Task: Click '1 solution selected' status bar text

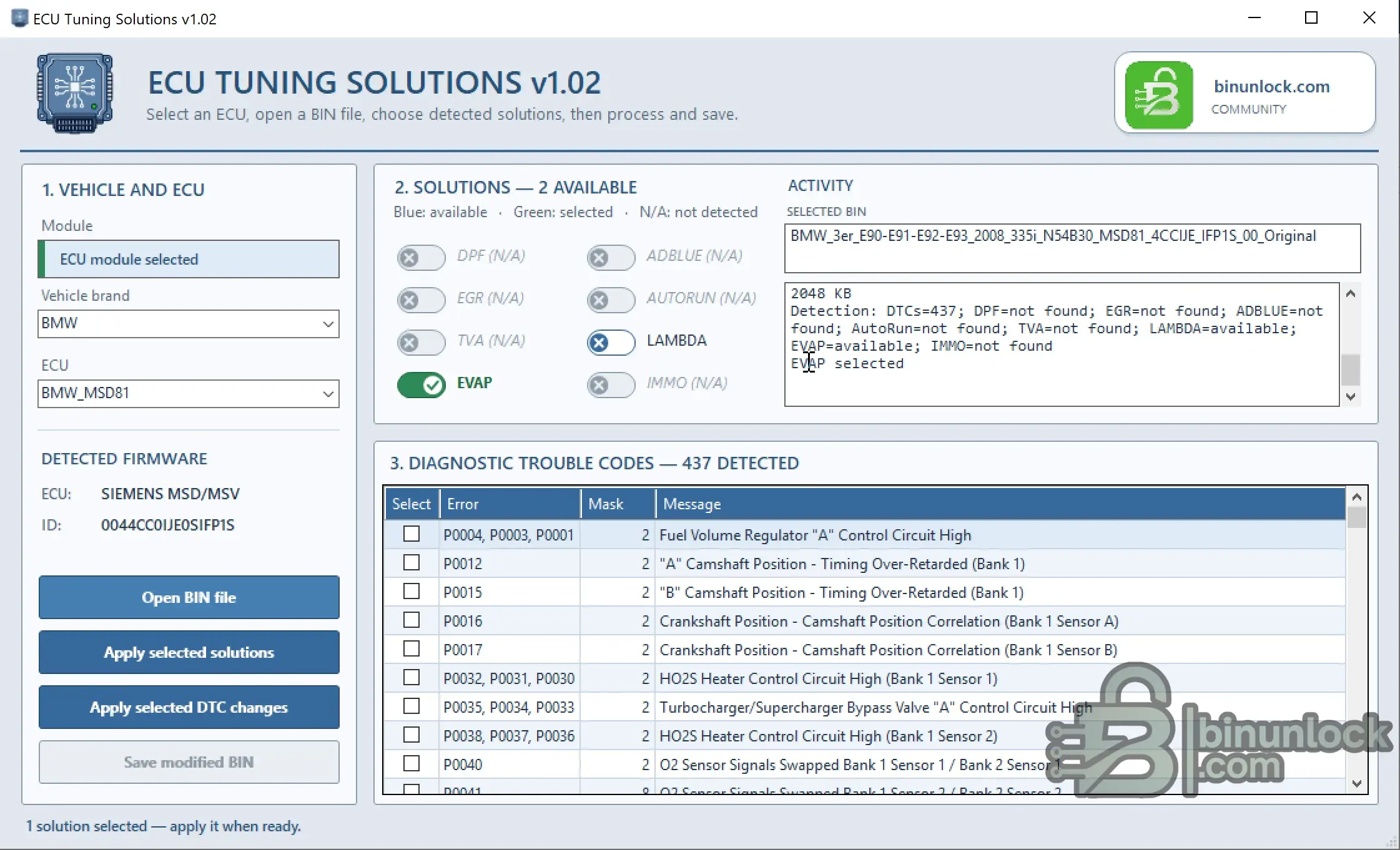Action: coord(163,826)
